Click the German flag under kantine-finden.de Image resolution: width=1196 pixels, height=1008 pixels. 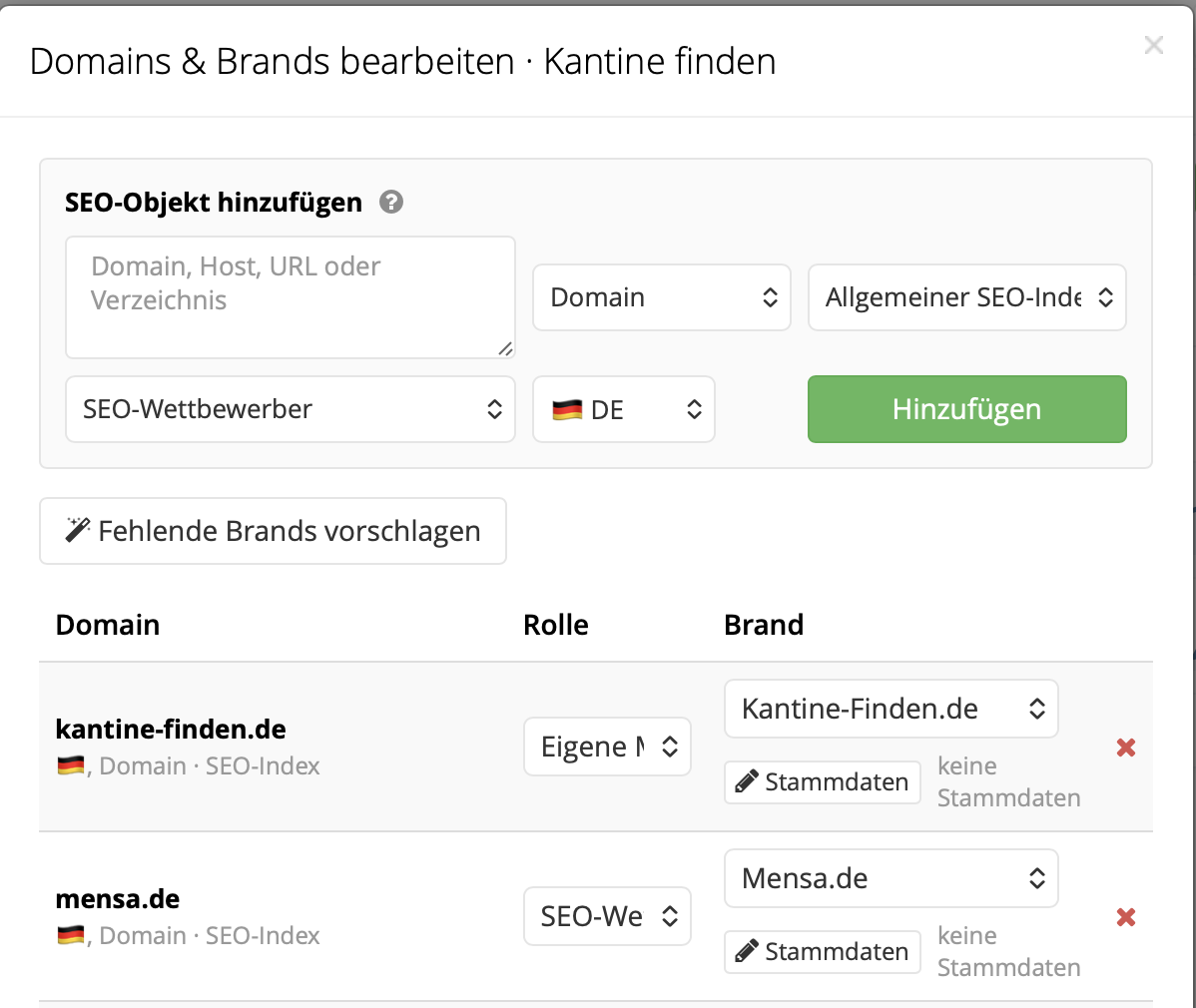pos(71,765)
